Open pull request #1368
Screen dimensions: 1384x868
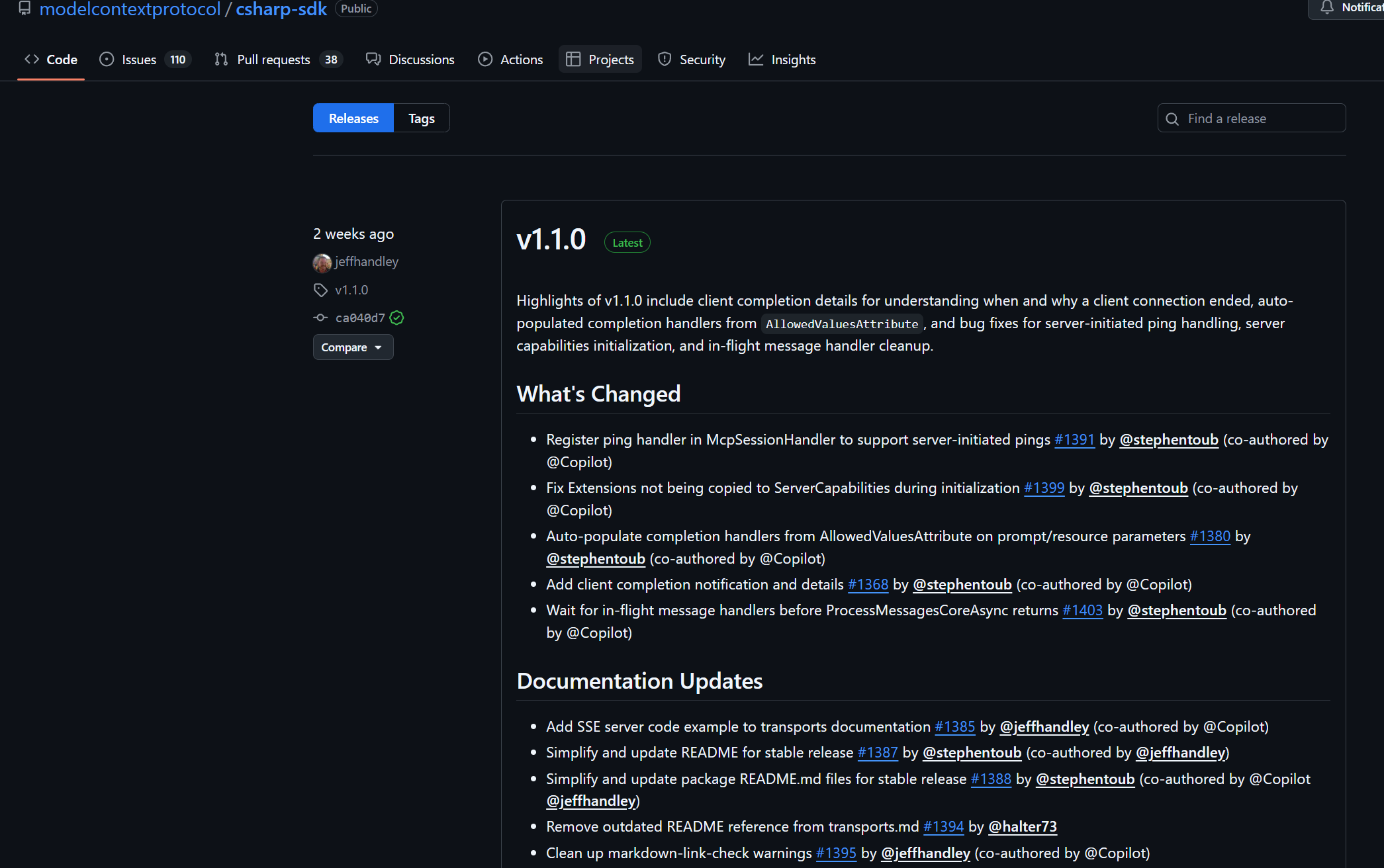click(x=868, y=585)
